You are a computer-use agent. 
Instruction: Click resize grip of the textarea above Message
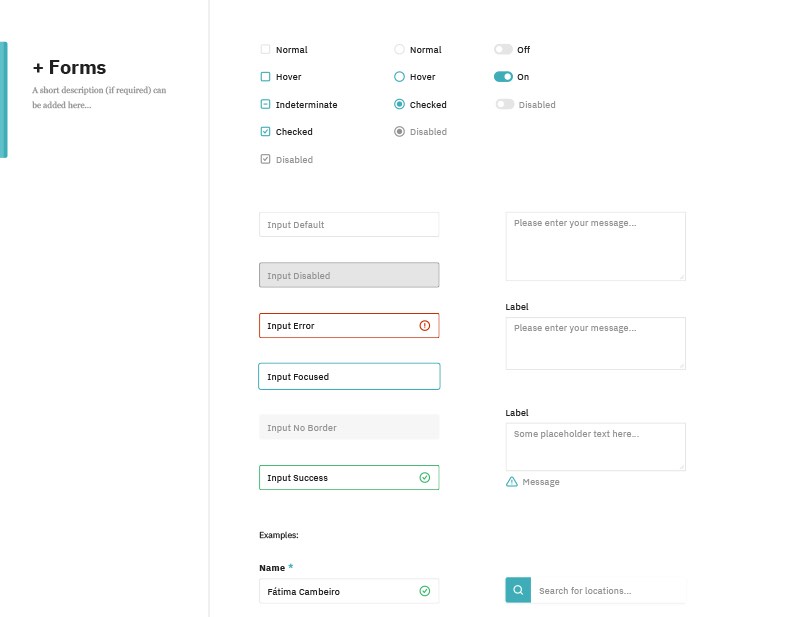(x=682, y=466)
